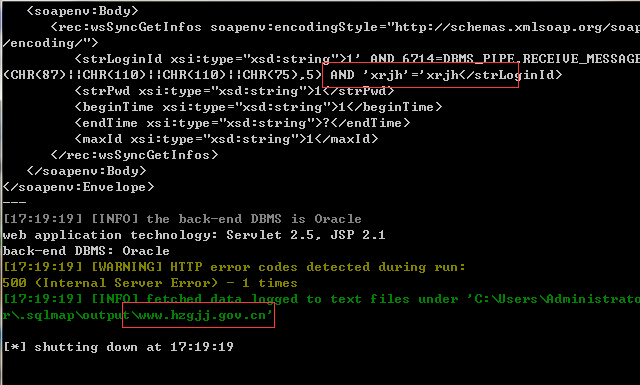This screenshot has height=385, width=640.
Task: Click the back-end DBMS: Oracle line
Action: pyautogui.click(x=86, y=251)
